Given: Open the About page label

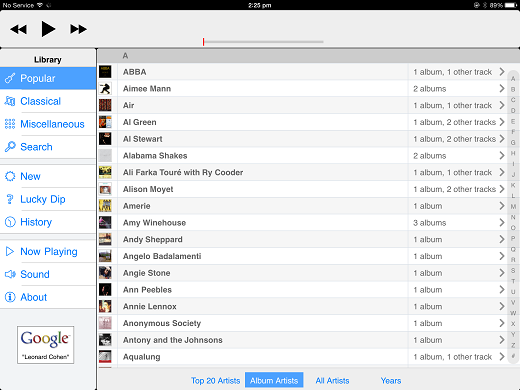Looking at the screenshot, I should coord(34,297).
